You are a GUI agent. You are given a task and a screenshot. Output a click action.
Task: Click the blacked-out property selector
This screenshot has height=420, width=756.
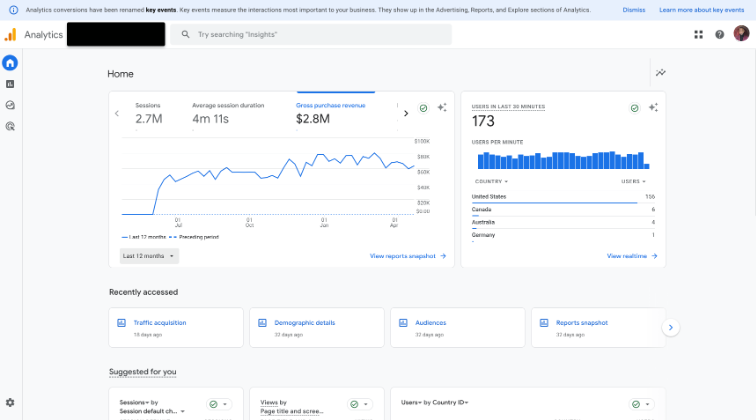click(116, 34)
